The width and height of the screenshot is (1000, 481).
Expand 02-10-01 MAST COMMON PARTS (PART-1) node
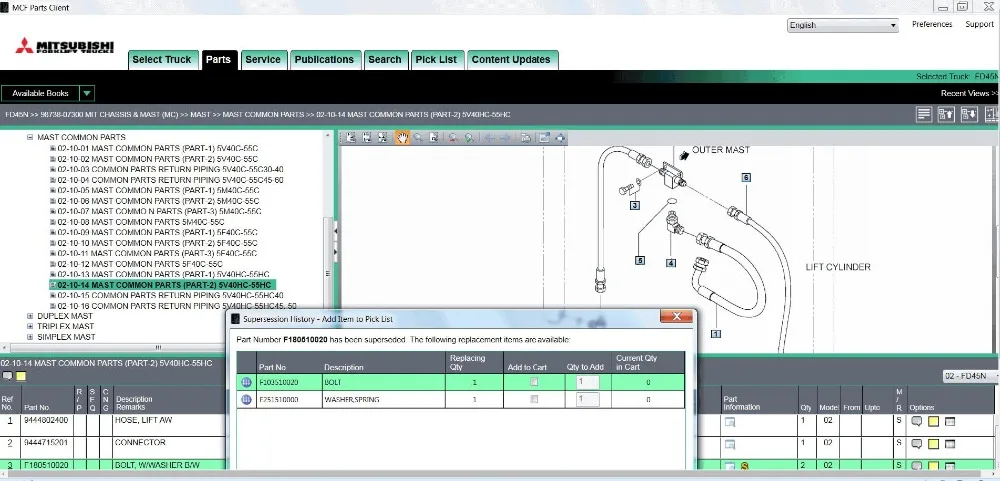53,148
